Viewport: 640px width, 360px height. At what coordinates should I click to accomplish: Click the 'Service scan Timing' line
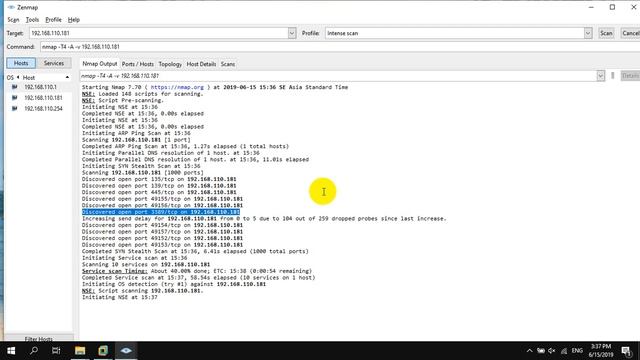click(197, 271)
